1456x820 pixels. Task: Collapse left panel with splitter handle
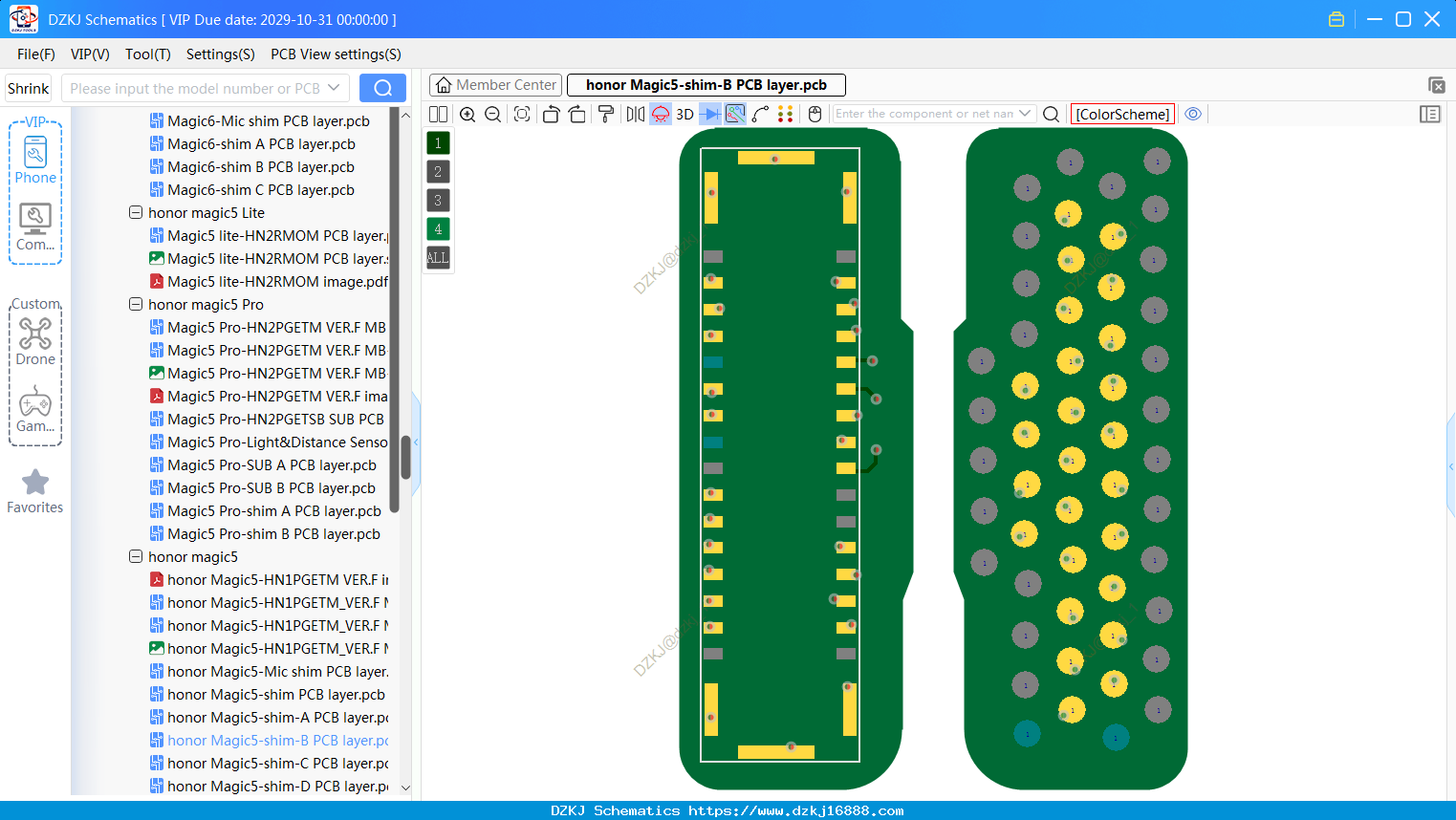click(x=416, y=442)
